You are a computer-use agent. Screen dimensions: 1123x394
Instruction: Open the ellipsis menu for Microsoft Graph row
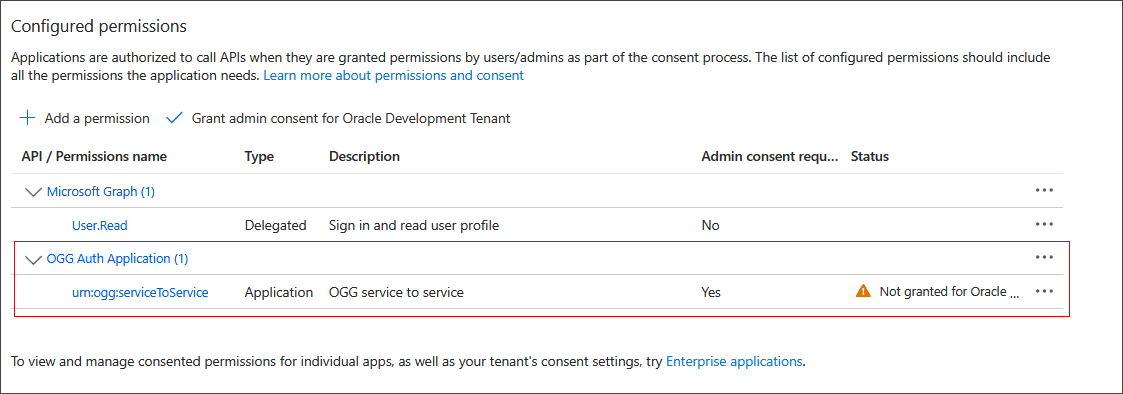click(x=1044, y=191)
